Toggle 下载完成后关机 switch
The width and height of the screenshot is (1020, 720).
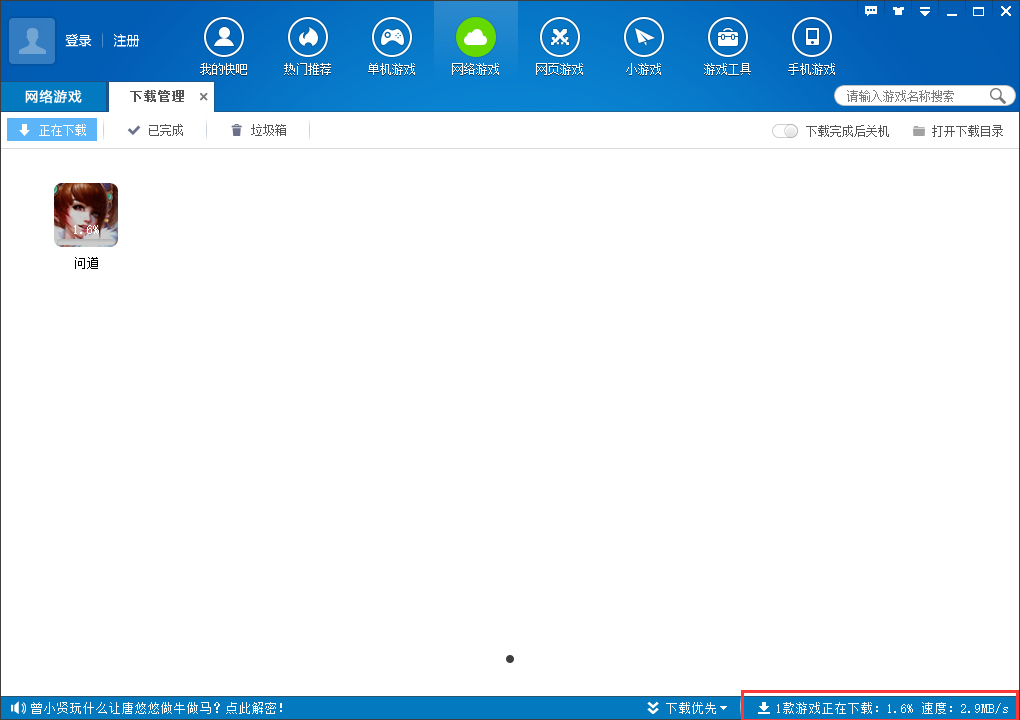coord(785,131)
